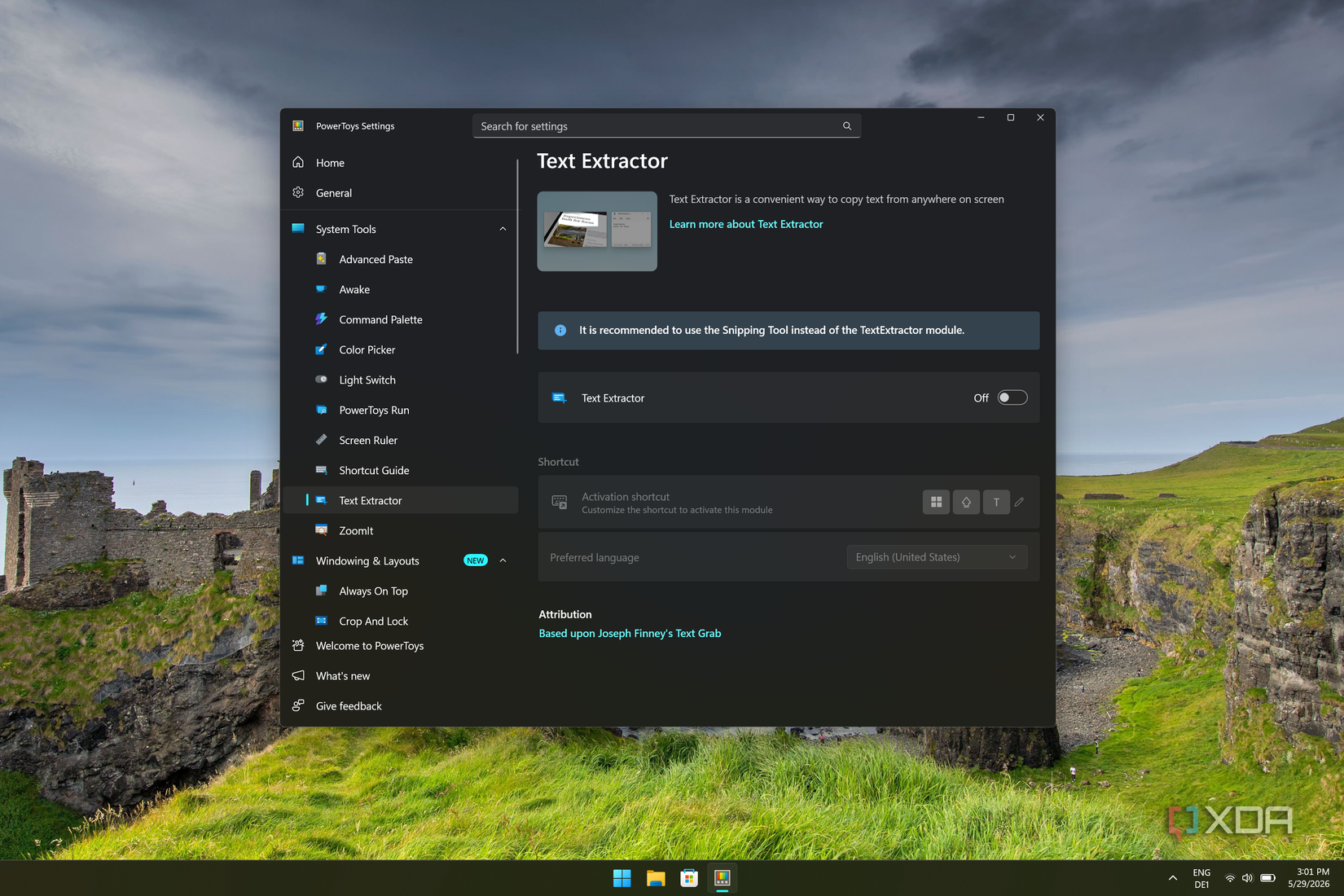Focus the Search for settings field

click(x=666, y=126)
